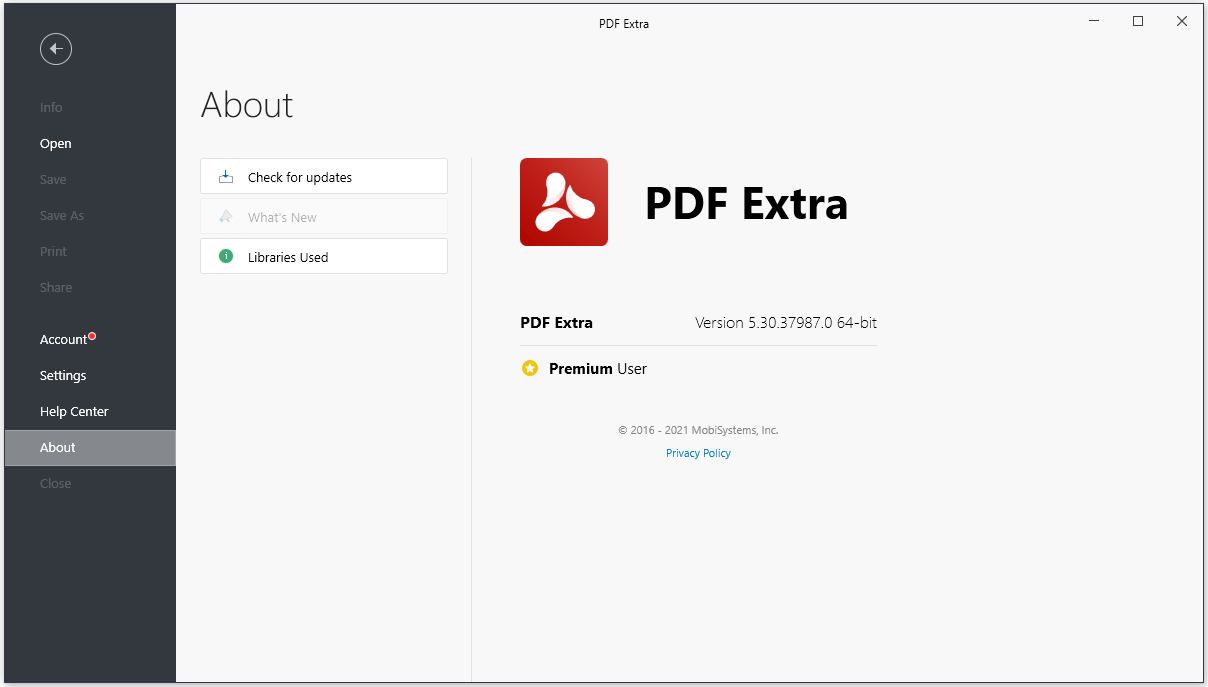The image size is (1208, 687).
Task: Go to the Open menu item
Action: (56, 144)
